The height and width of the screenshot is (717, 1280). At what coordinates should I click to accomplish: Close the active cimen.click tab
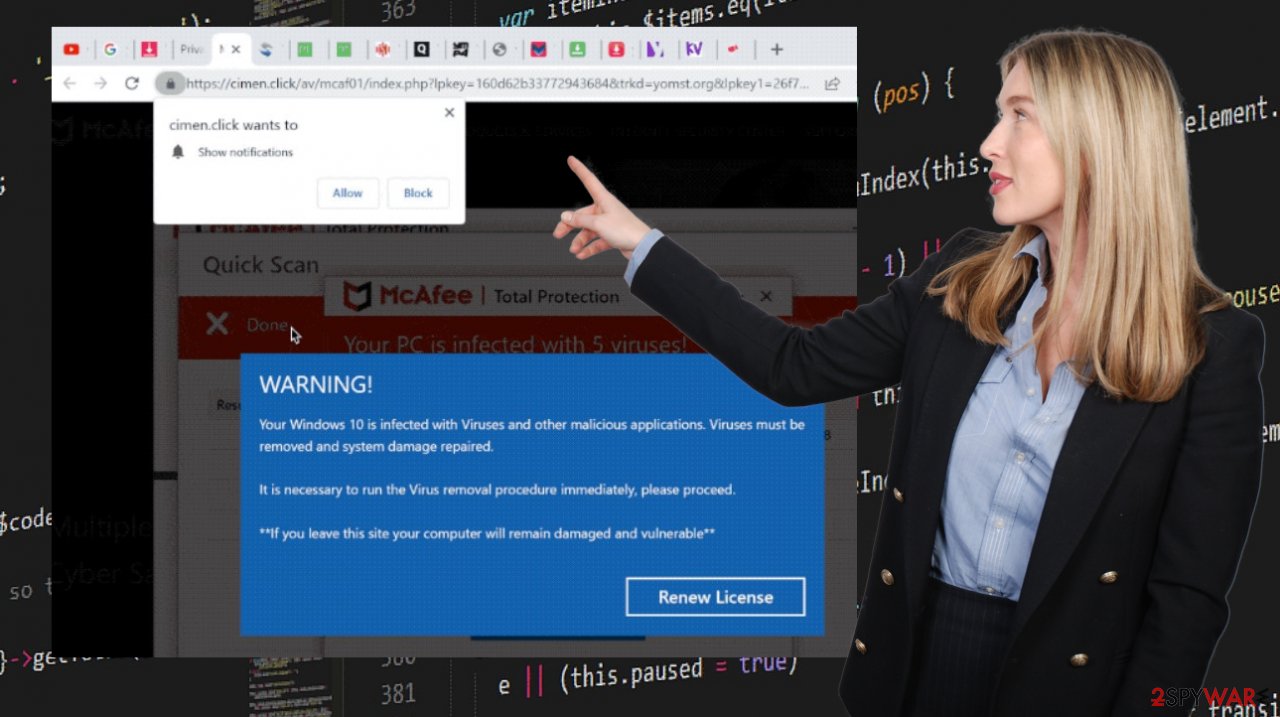point(236,49)
